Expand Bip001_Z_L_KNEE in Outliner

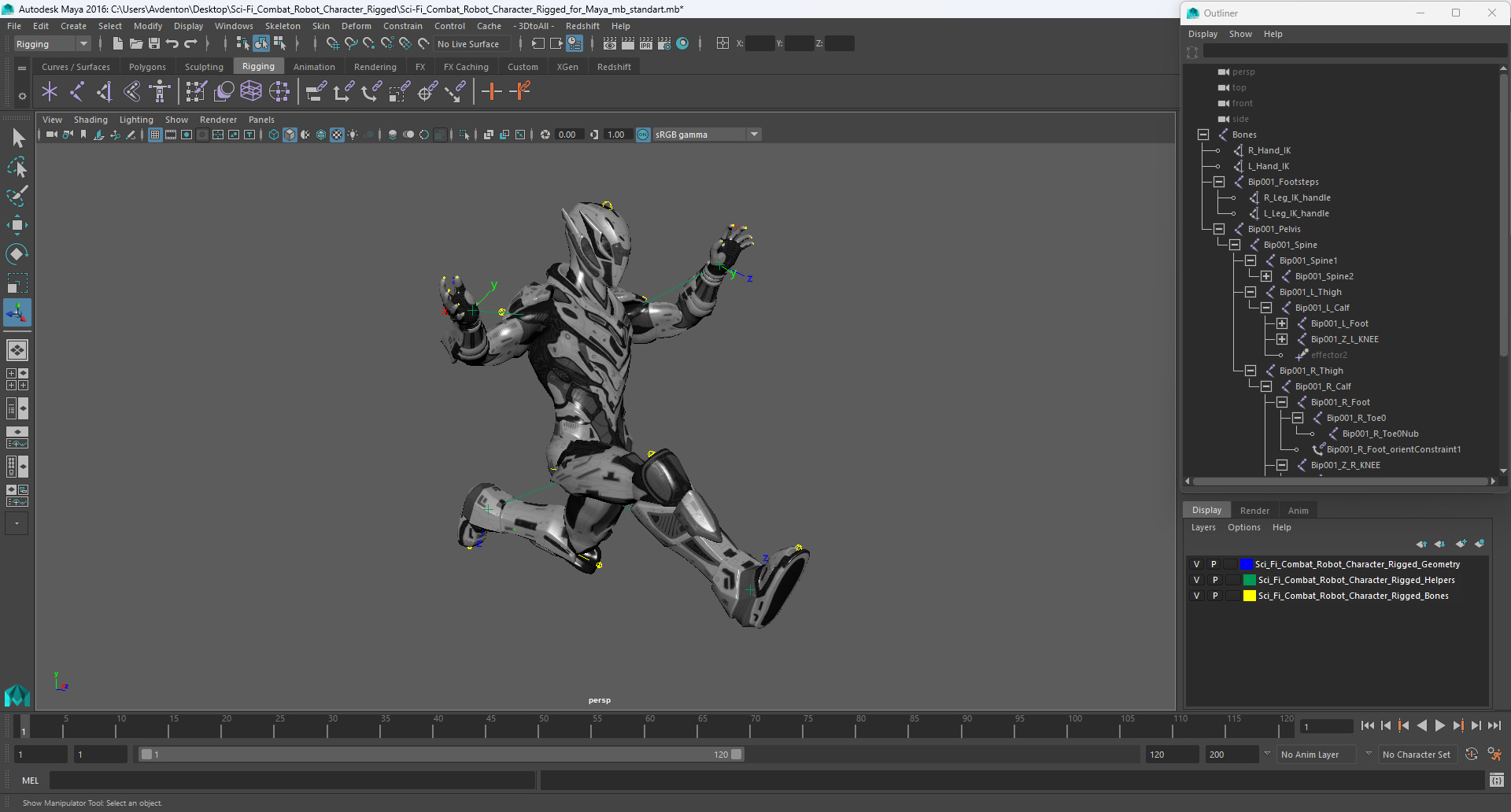point(1282,339)
